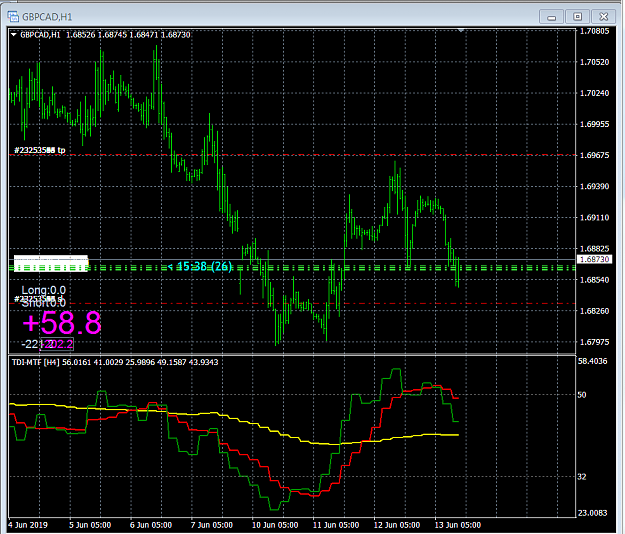Click the 12 Jun 05:00 time label
Screen dimensions: 625x534
coord(397,525)
